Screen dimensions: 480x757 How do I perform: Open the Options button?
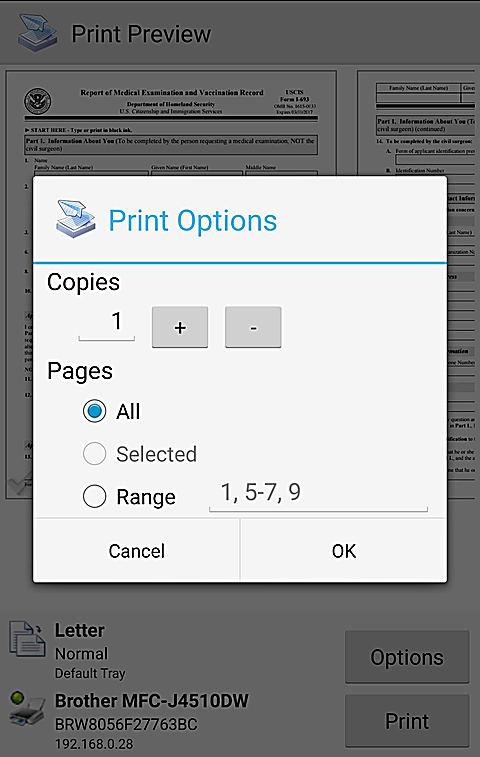click(407, 657)
